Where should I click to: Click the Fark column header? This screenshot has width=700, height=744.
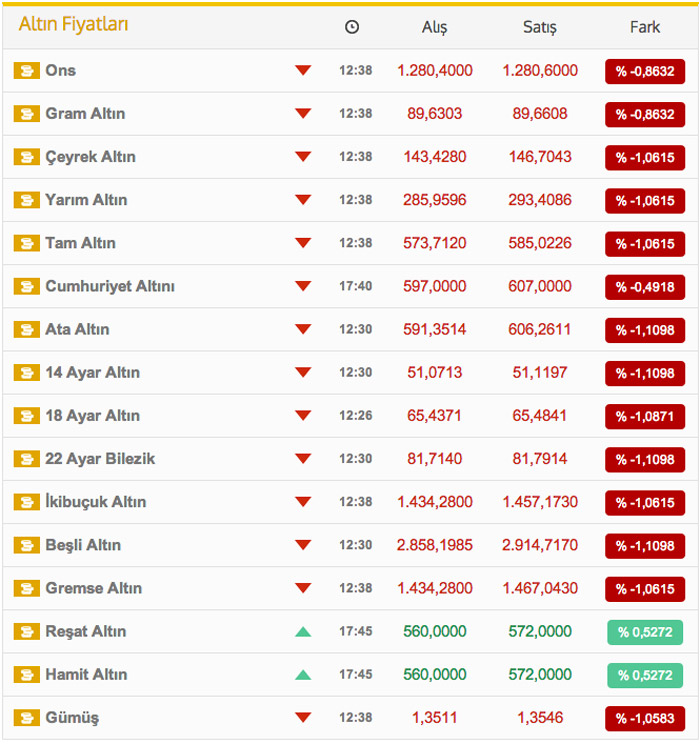click(x=645, y=28)
